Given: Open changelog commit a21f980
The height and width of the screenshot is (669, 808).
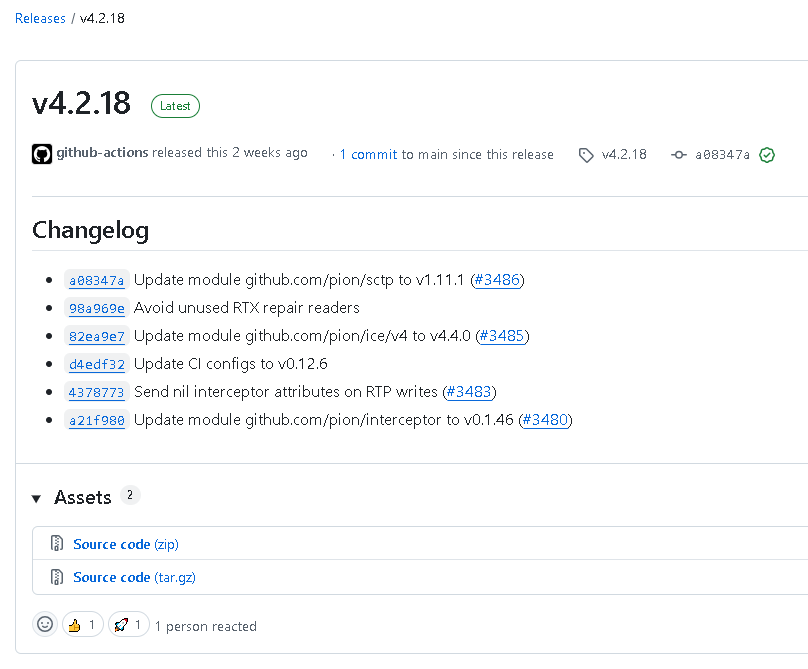Looking at the screenshot, I should click(x=96, y=420).
